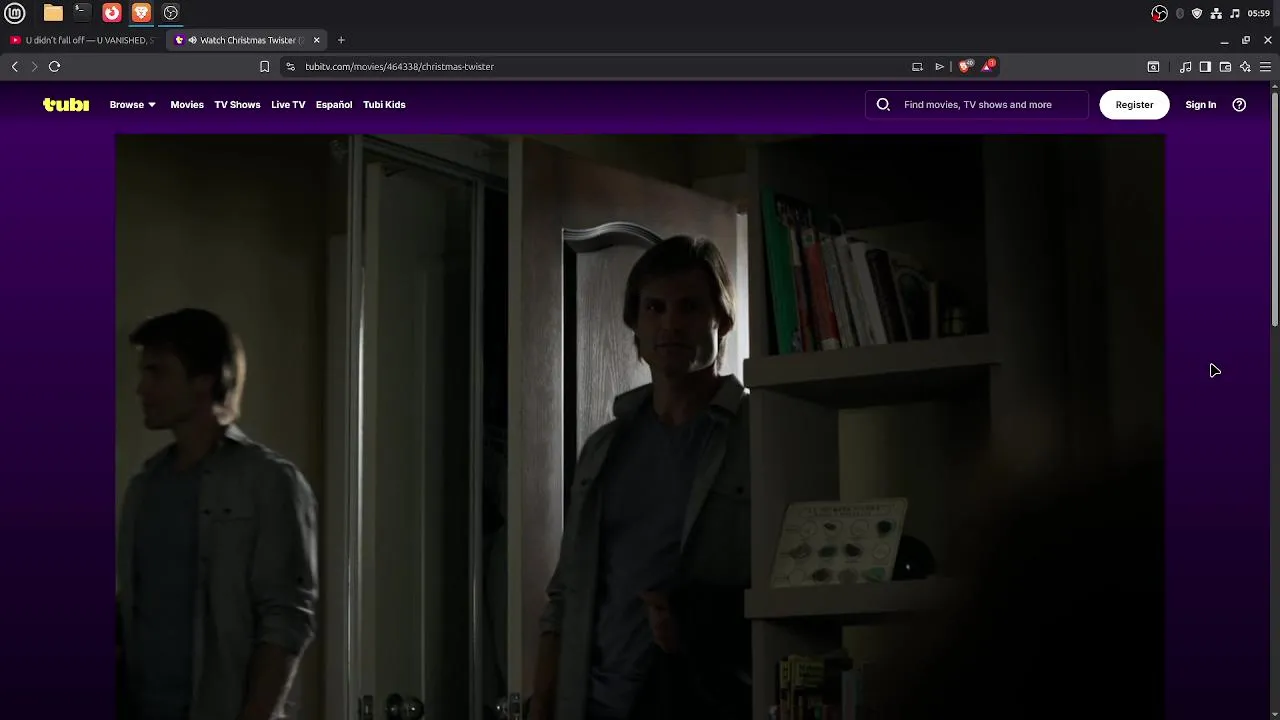Click the search magnifier icon
The height and width of the screenshot is (720, 1280).
coord(883,104)
